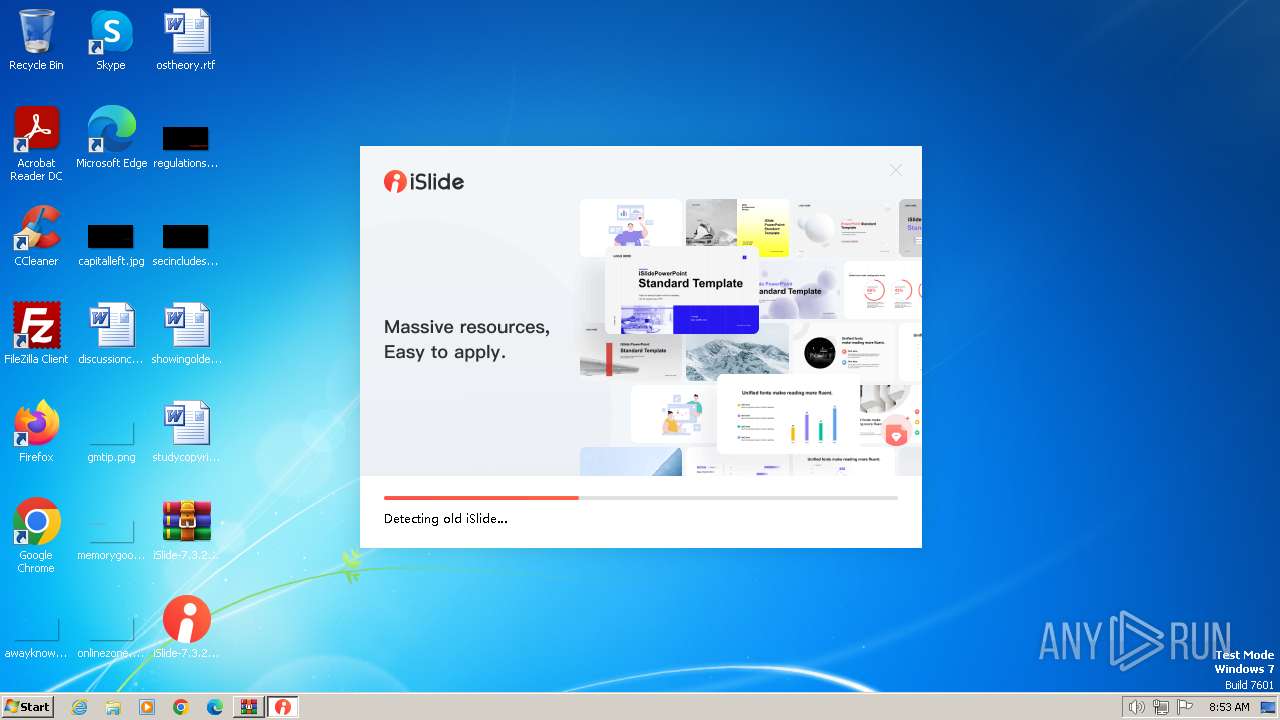Screen dimensions: 1280x720
Task: Click the 'Detecting old iSlide...' status text
Action: click(446, 519)
